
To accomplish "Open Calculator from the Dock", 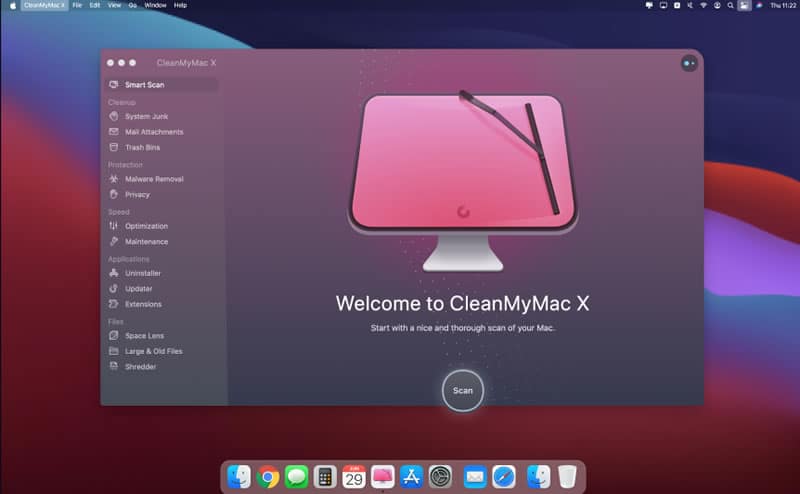I will [325, 477].
